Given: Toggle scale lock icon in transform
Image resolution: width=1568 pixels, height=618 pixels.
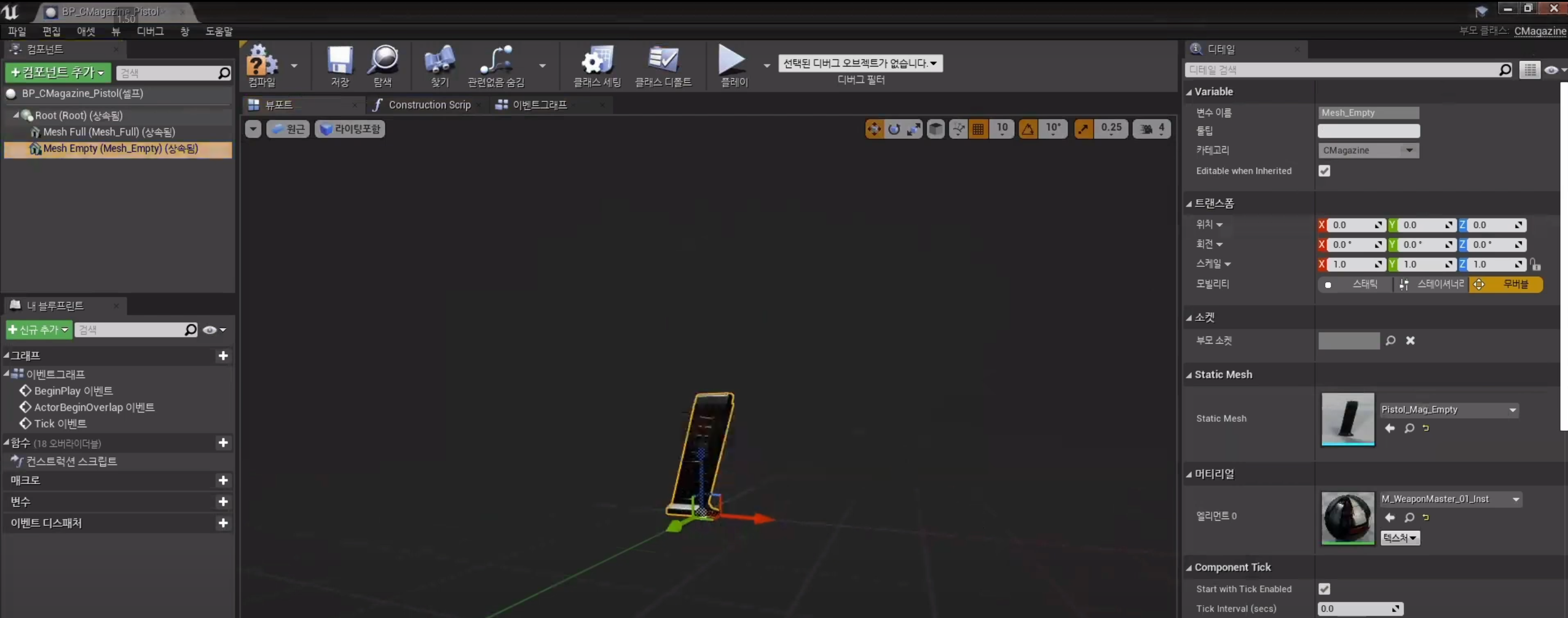Looking at the screenshot, I should tap(1535, 264).
